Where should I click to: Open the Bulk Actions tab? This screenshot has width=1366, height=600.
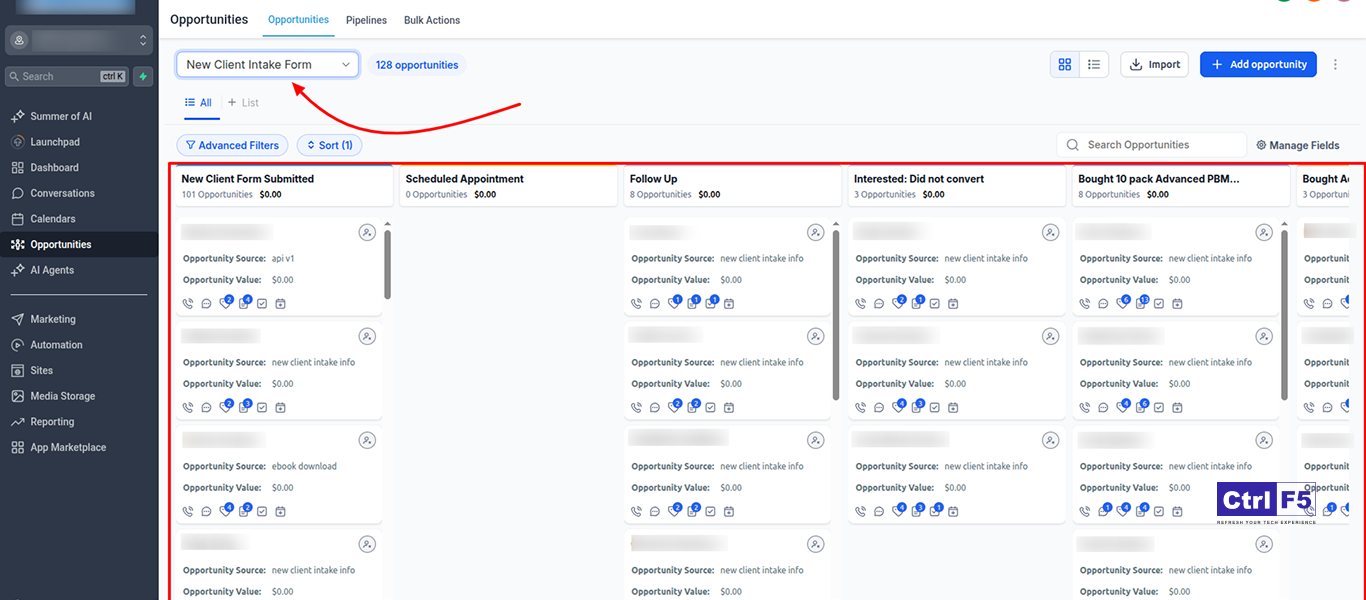(432, 20)
